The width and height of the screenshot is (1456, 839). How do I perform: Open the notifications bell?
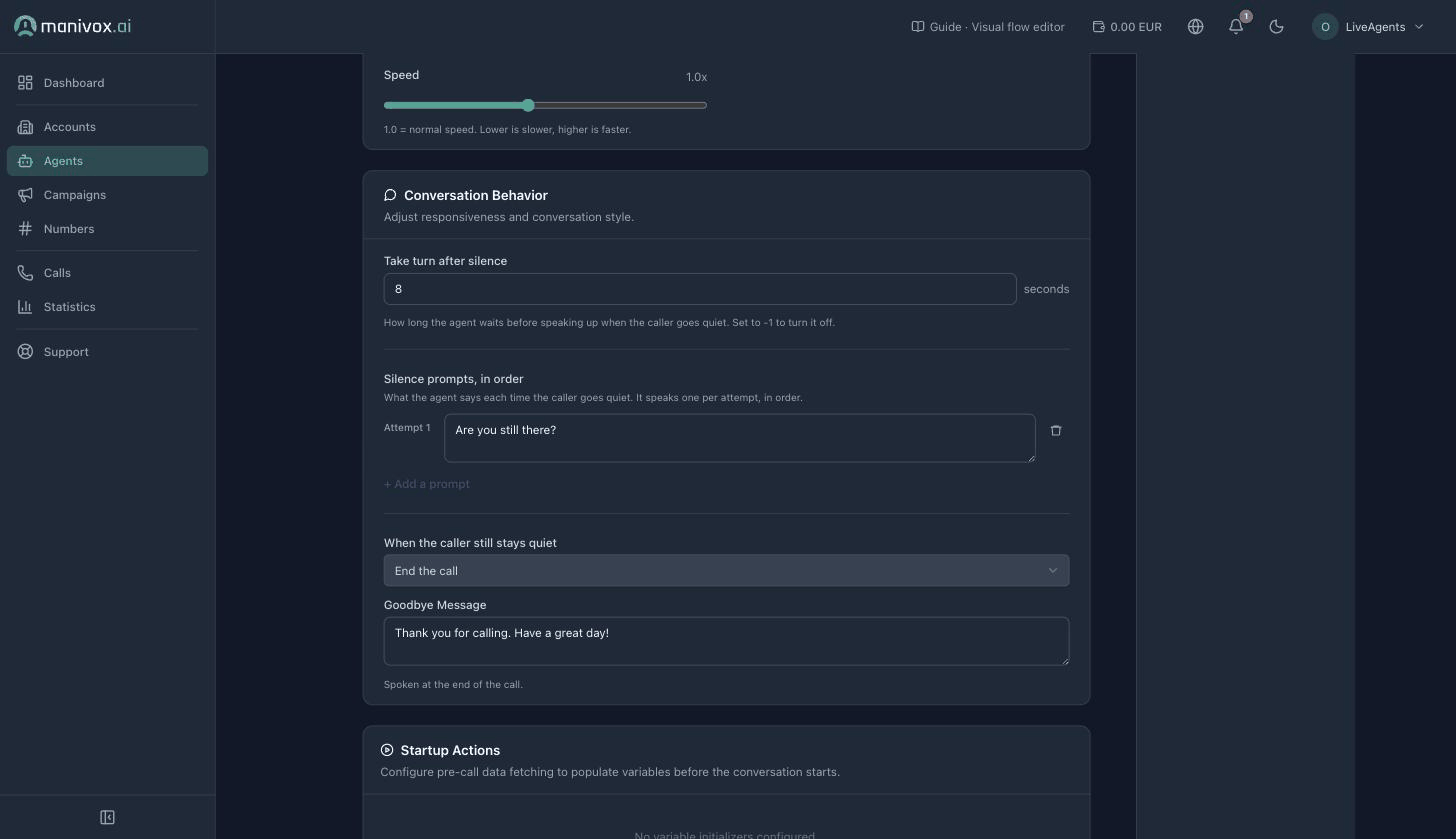click(x=1236, y=27)
